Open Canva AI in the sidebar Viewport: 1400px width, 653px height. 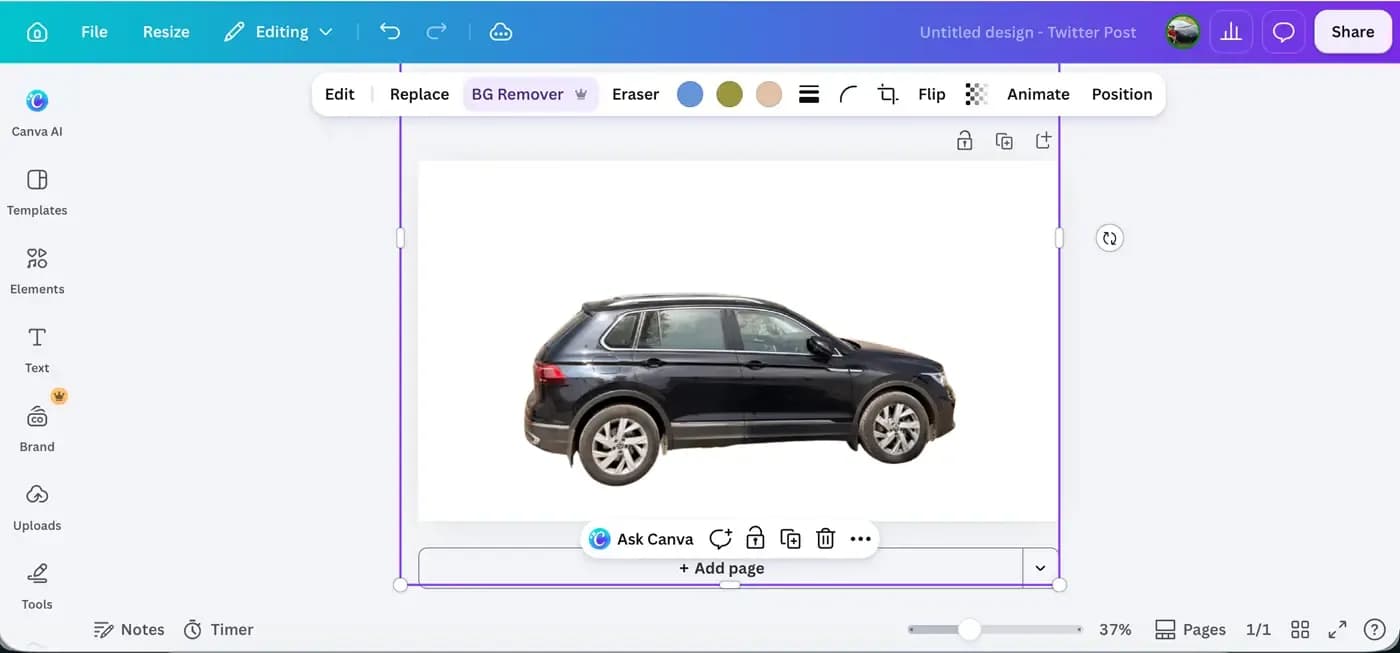(x=37, y=112)
